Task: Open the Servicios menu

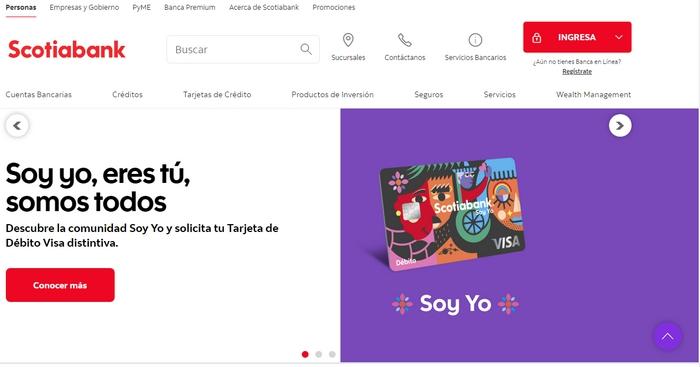Action: [x=500, y=95]
